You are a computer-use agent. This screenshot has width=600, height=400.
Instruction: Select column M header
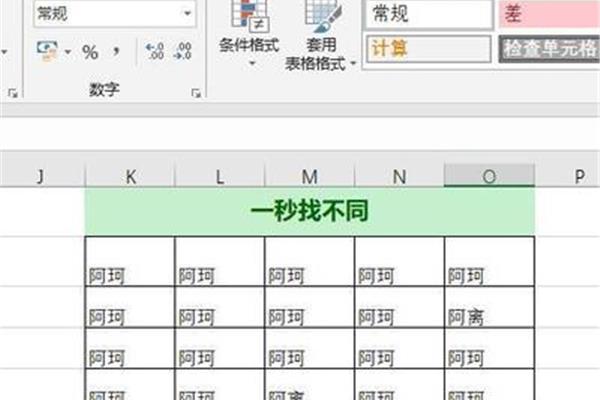tap(310, 176)
